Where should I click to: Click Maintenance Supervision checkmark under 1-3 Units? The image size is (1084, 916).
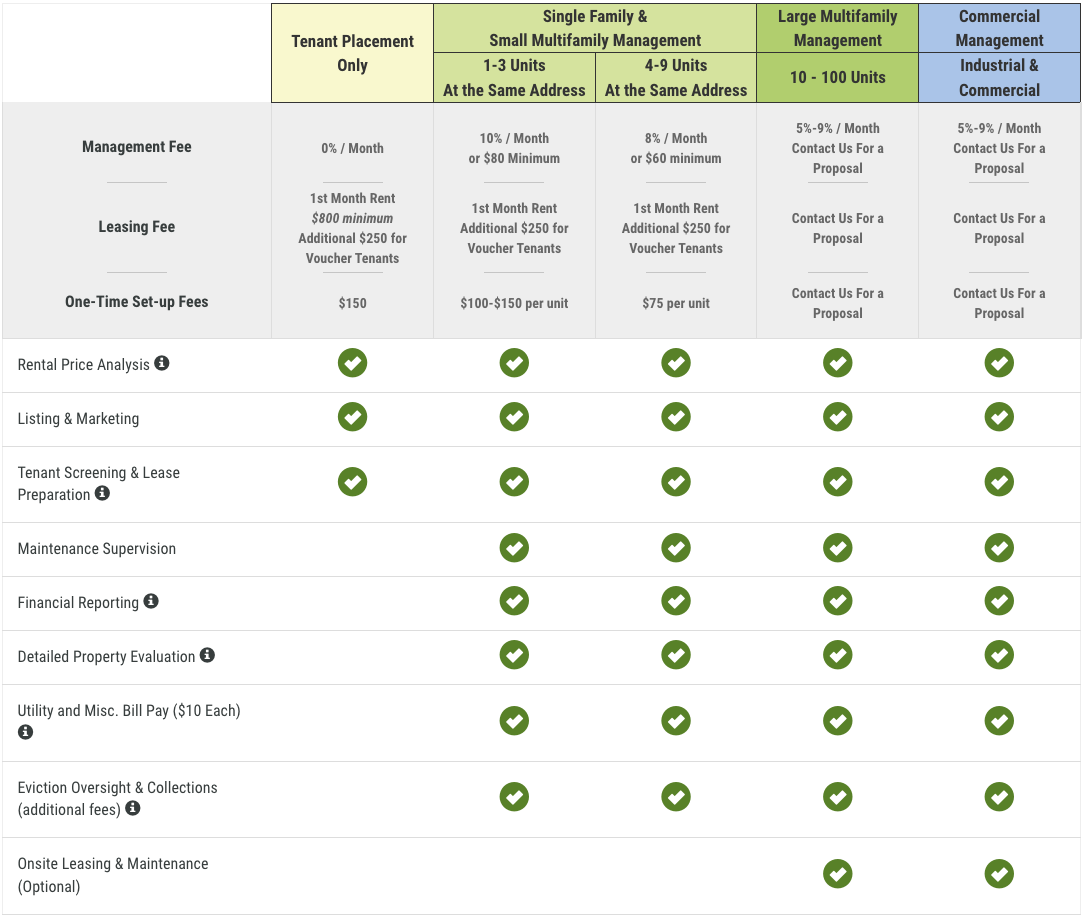coord(514,548)
